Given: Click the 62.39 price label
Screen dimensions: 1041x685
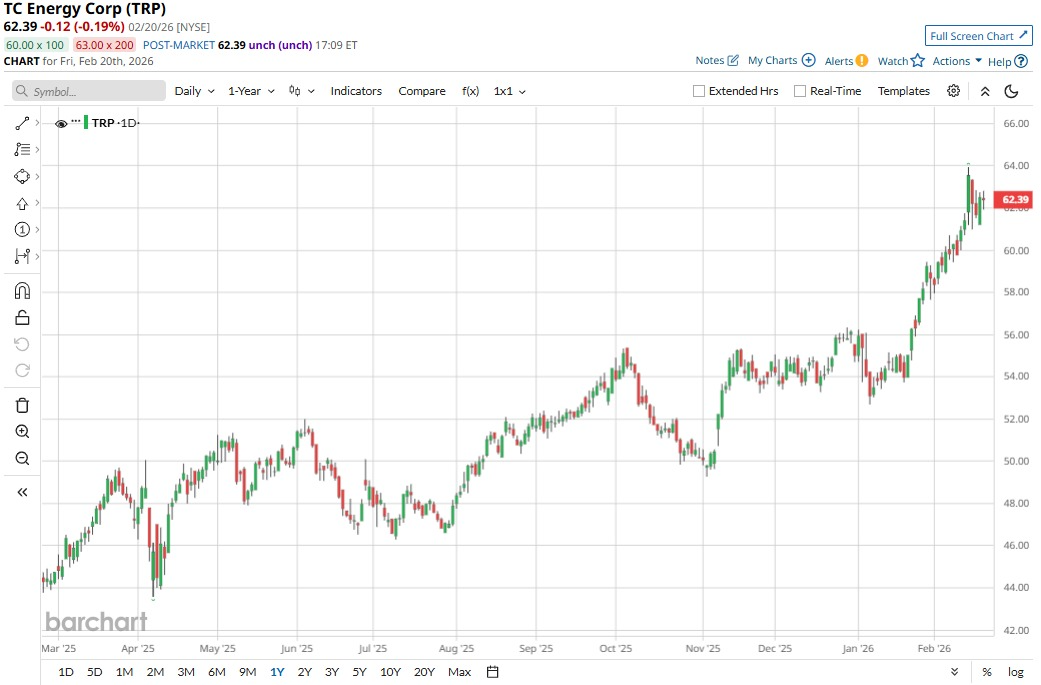Looking at the screenshot, I should [1014, 199].
